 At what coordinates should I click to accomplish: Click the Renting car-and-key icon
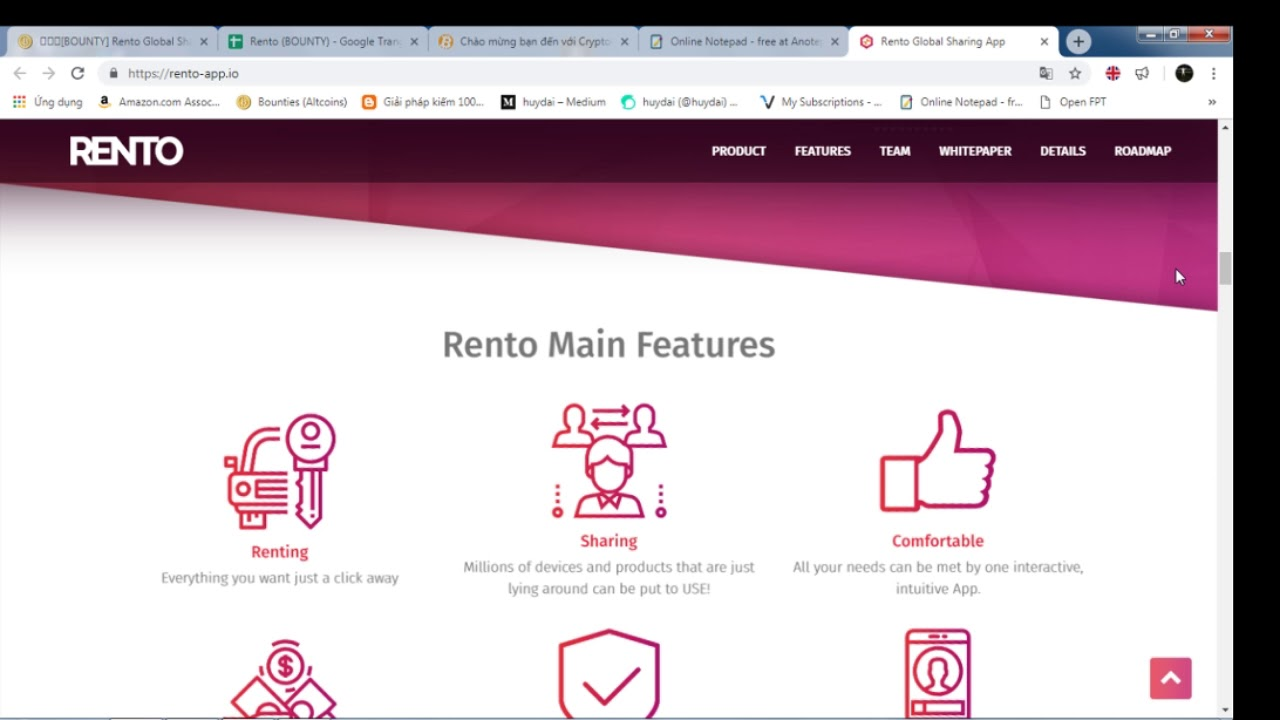point(280,471)
